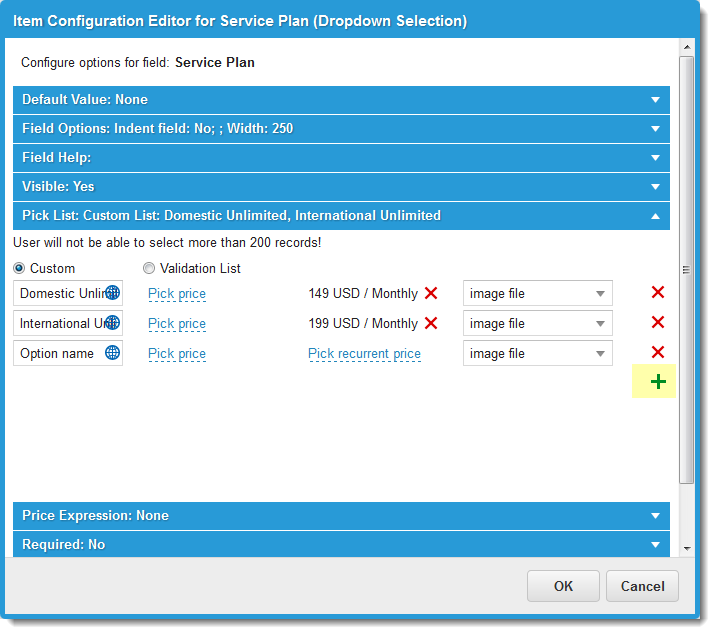
Task: Open image file dropdown for International Unlimited
Action: (537, 324)
